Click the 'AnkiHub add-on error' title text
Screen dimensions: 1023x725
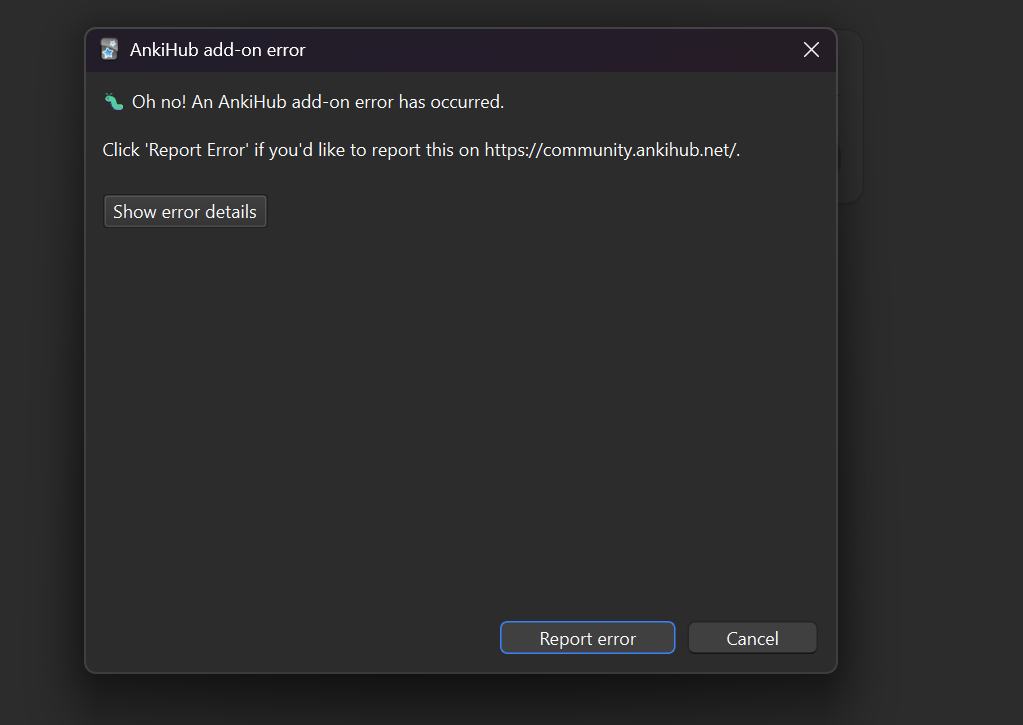(217, 50)
